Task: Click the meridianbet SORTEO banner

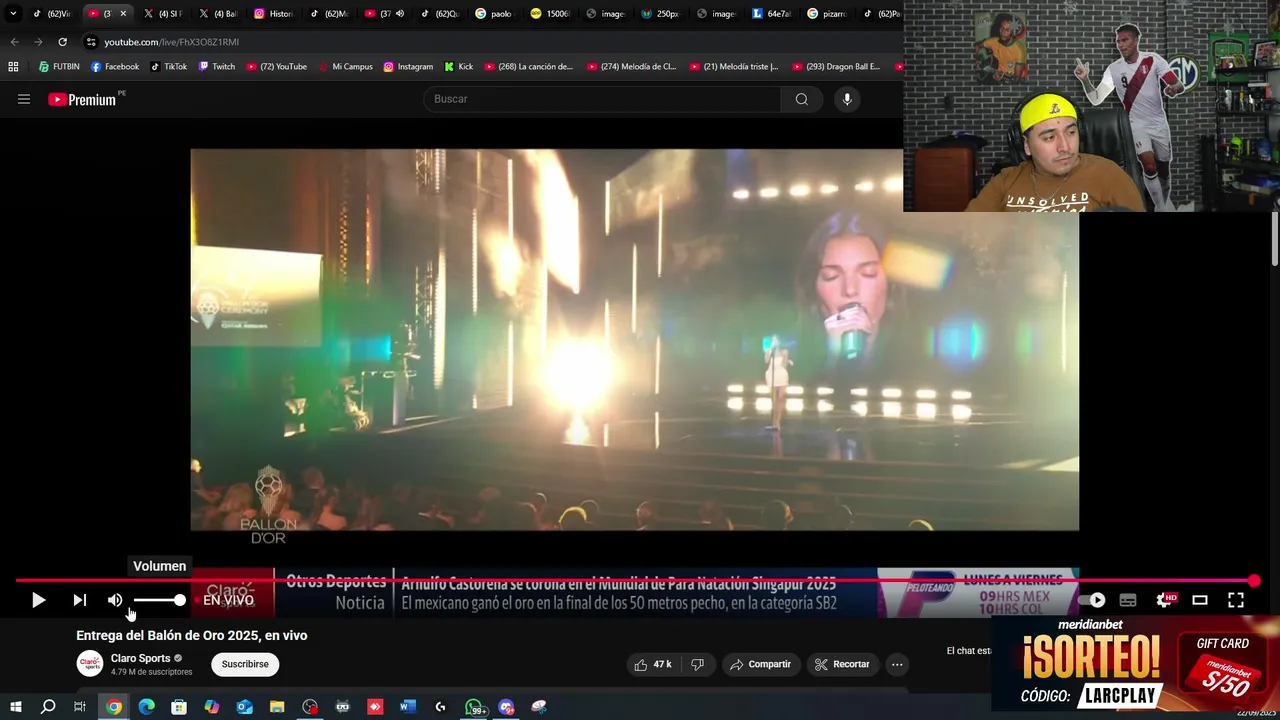Action: point(1136,663)
